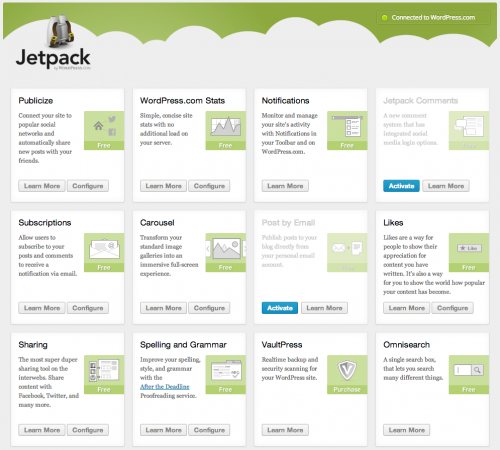Image resolution: width=500 pixels, height=450 pixels.
Task: Configure WordPress.com Stats
Action: [x=209, y=186]
